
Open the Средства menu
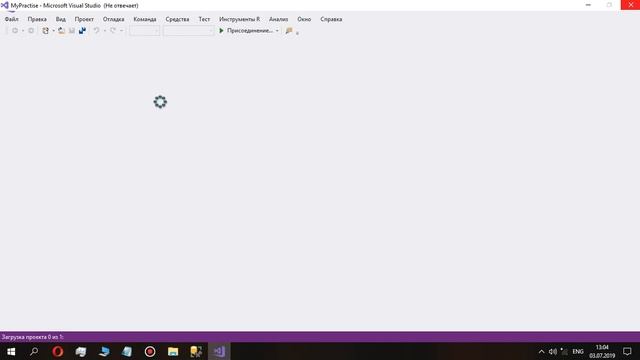(177, 19)
